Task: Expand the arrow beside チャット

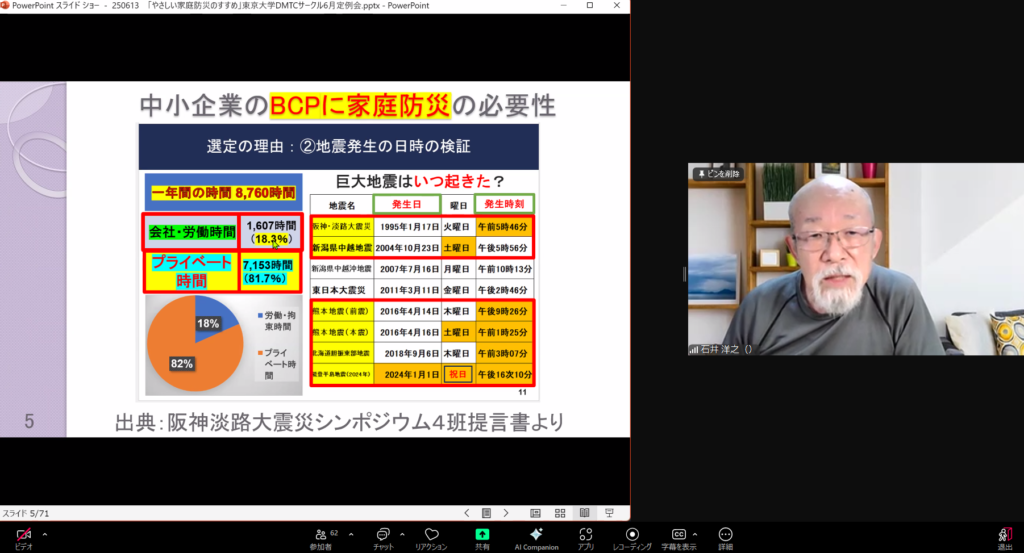Action: point(402,534)
